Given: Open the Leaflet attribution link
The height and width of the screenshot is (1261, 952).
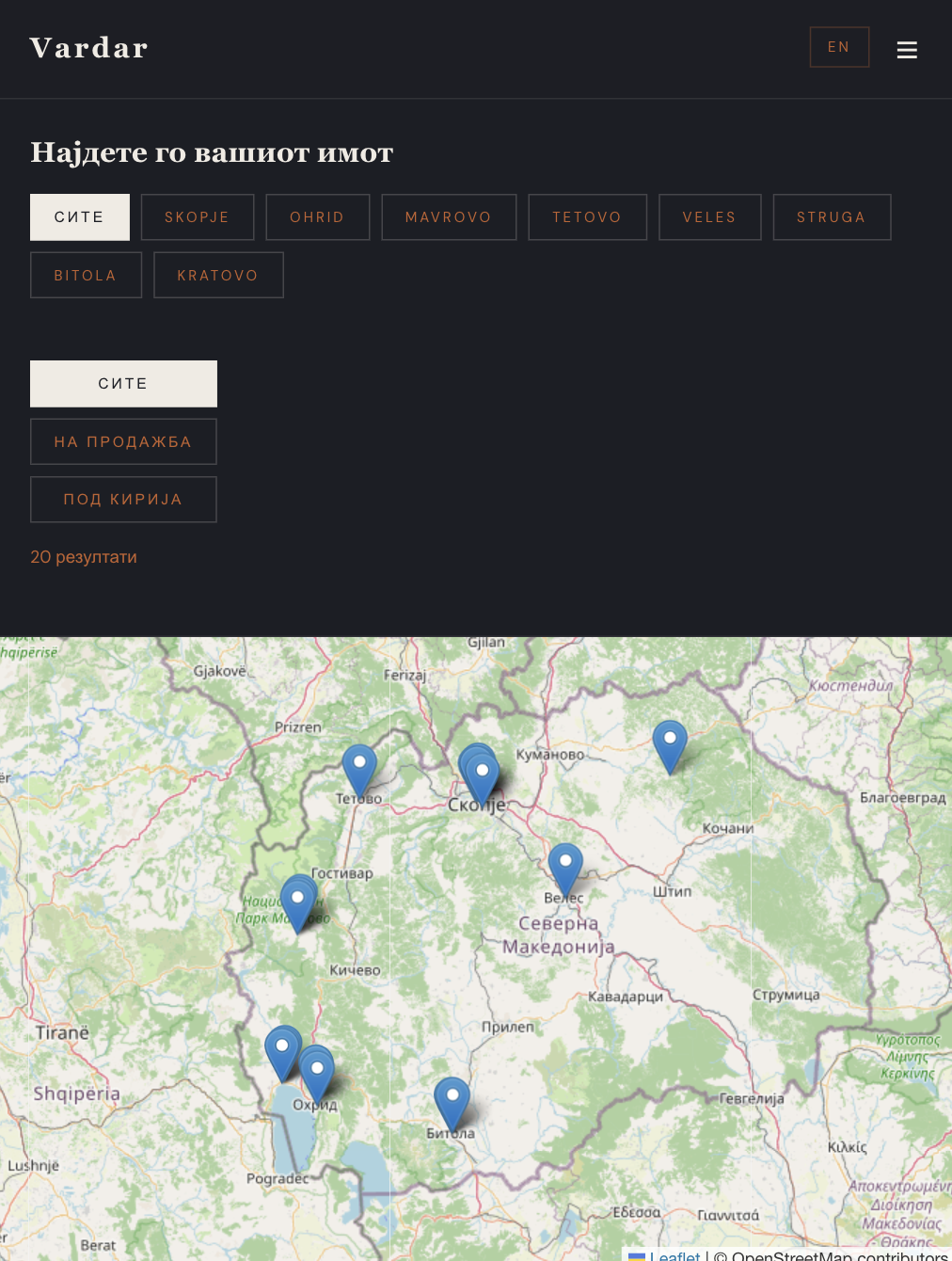Looking at the screenshot, I should point(664,1255).
